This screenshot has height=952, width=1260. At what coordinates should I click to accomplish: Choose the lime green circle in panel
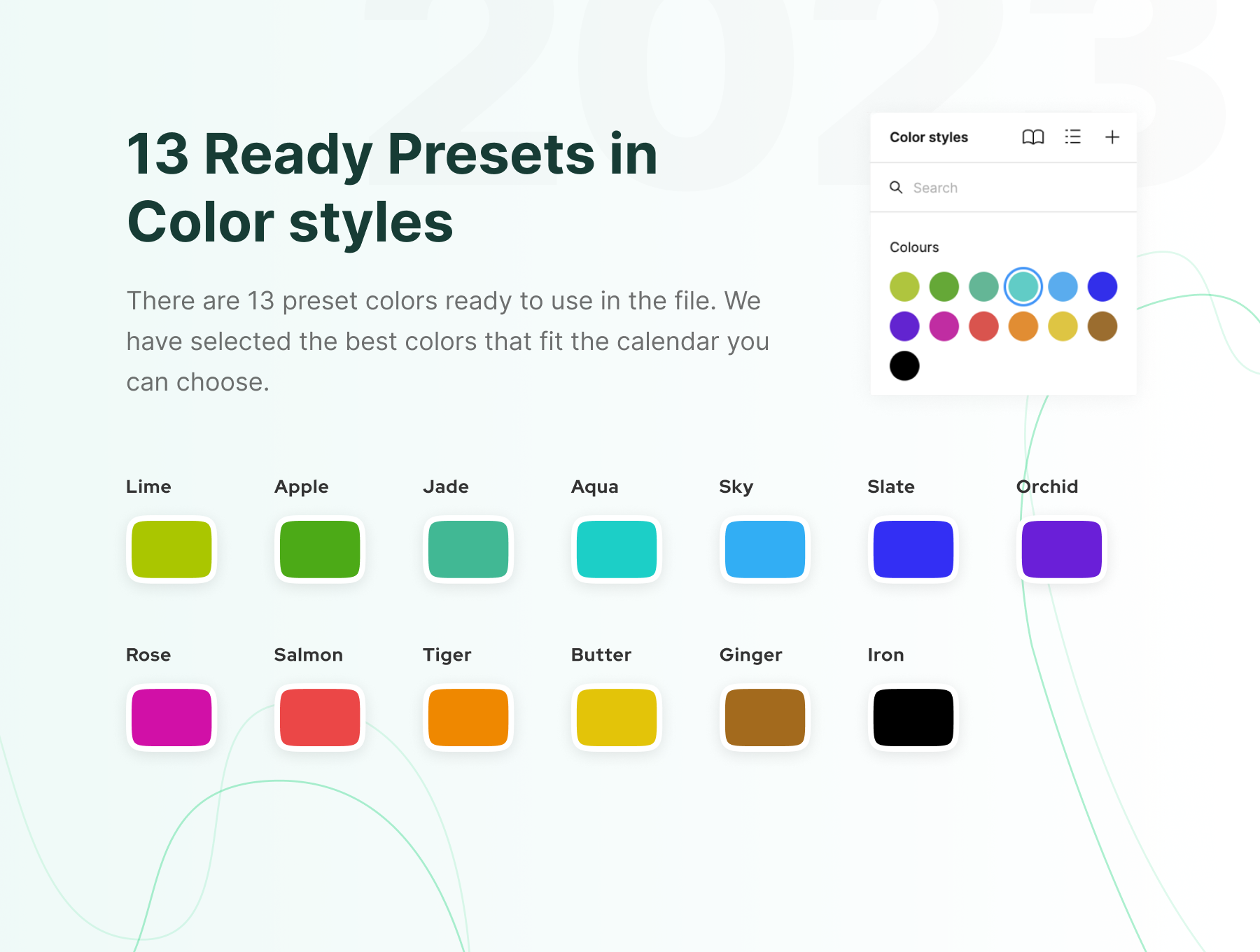tap(904, 287)
